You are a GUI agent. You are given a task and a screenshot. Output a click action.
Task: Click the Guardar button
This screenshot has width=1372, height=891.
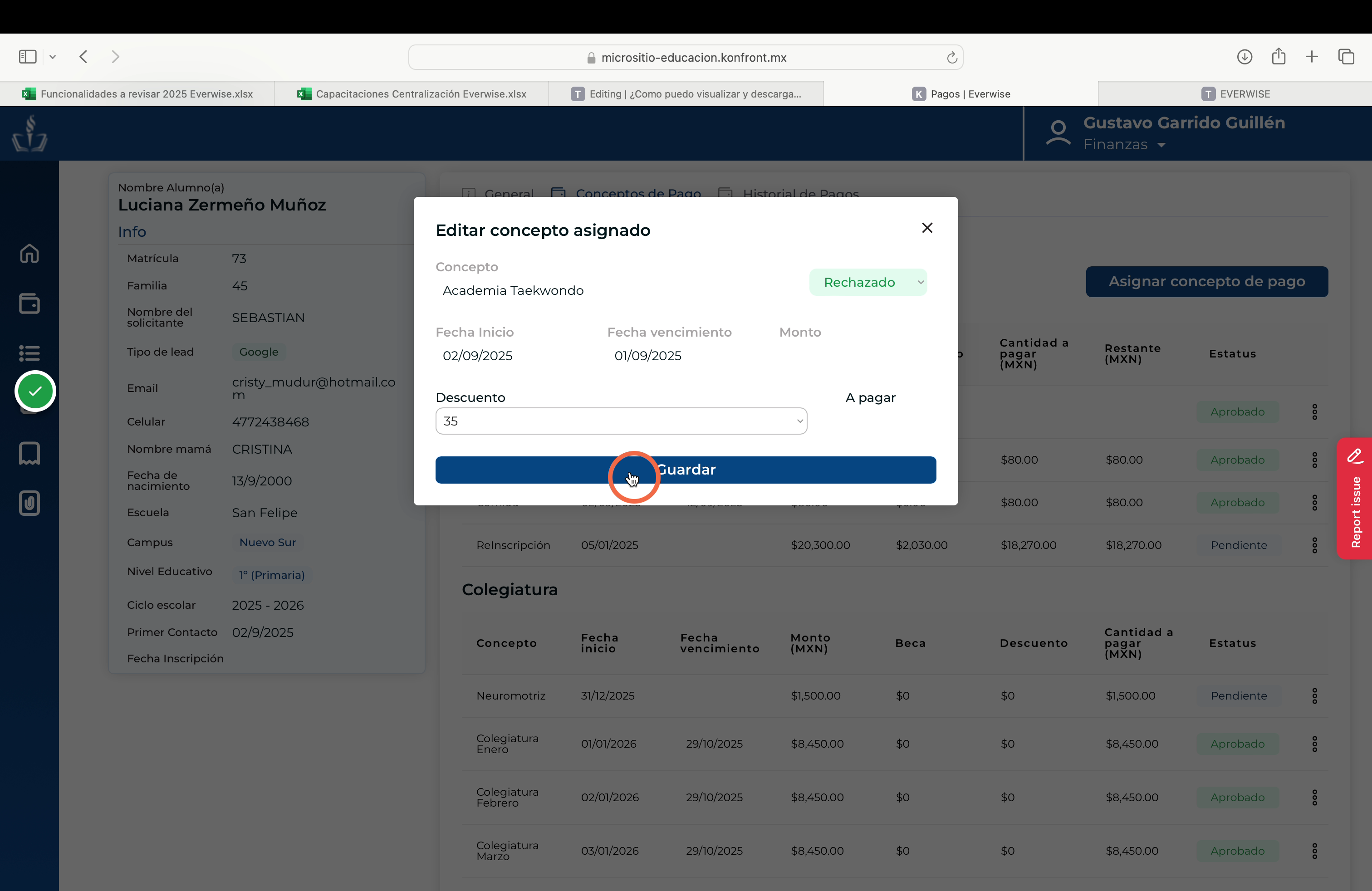click(686, 470)
